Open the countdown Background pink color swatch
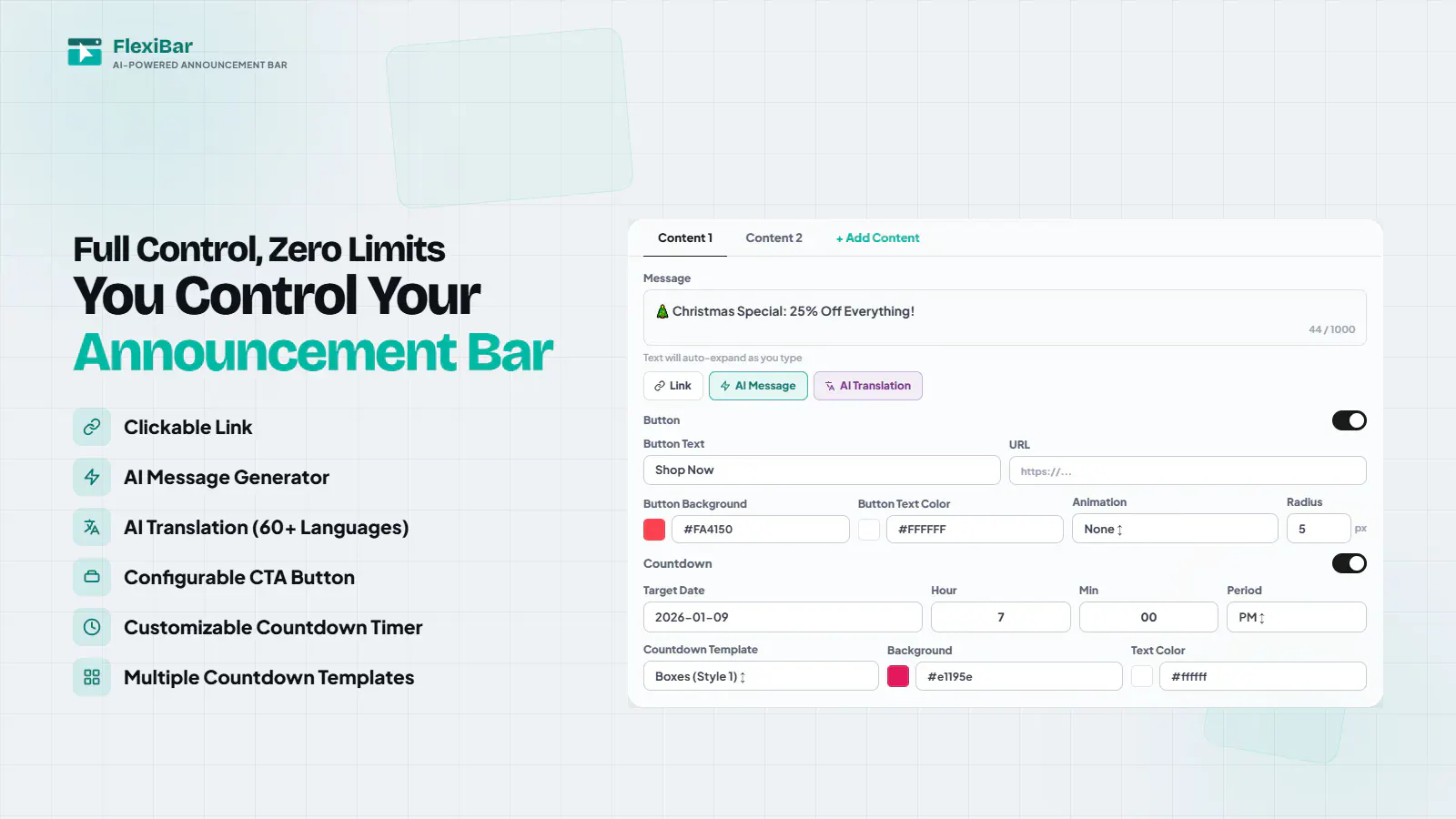The height and width of the screenshot is (819, 1456). click(898, 676)
